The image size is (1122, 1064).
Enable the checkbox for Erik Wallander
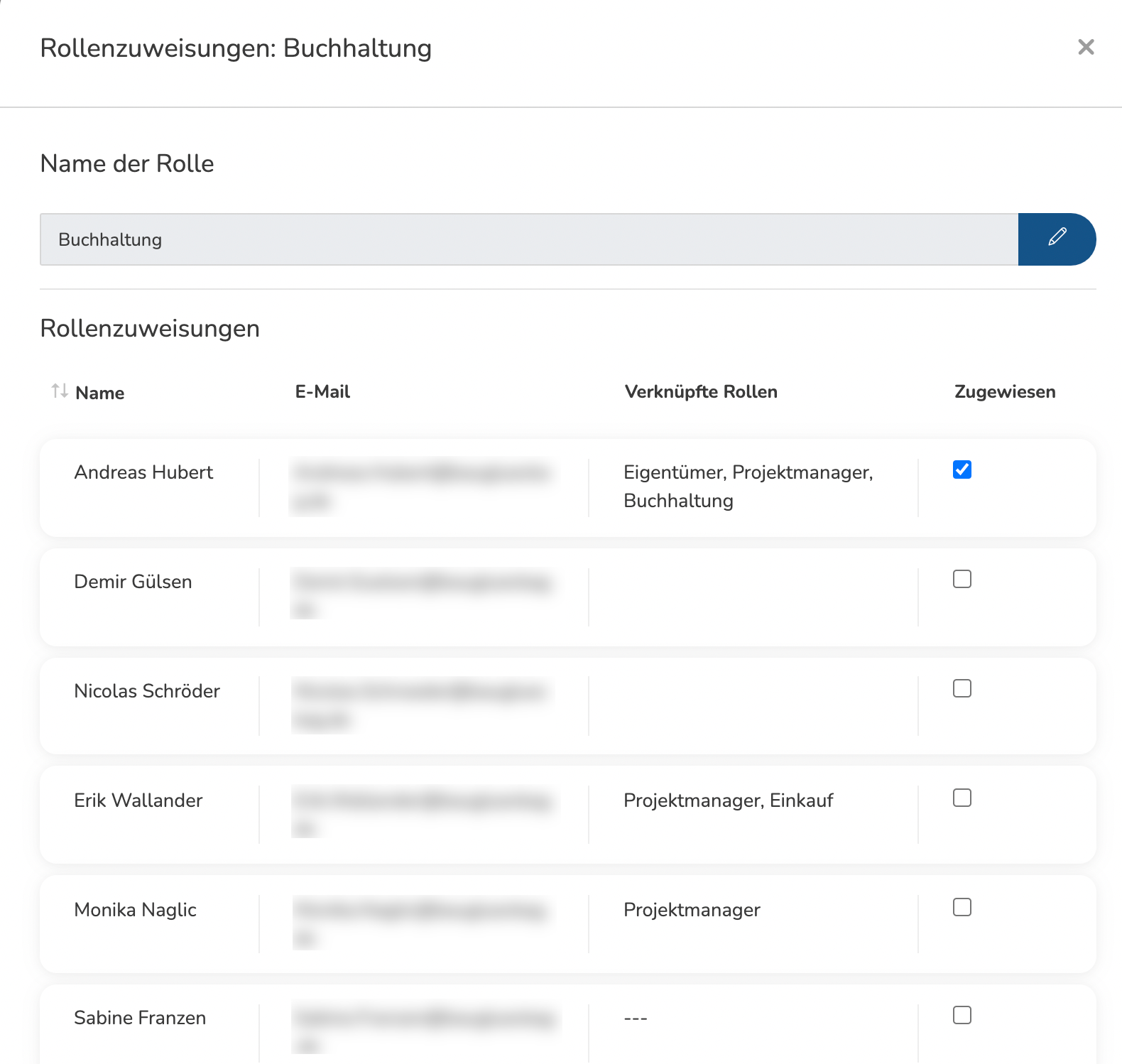coord(962,798)
